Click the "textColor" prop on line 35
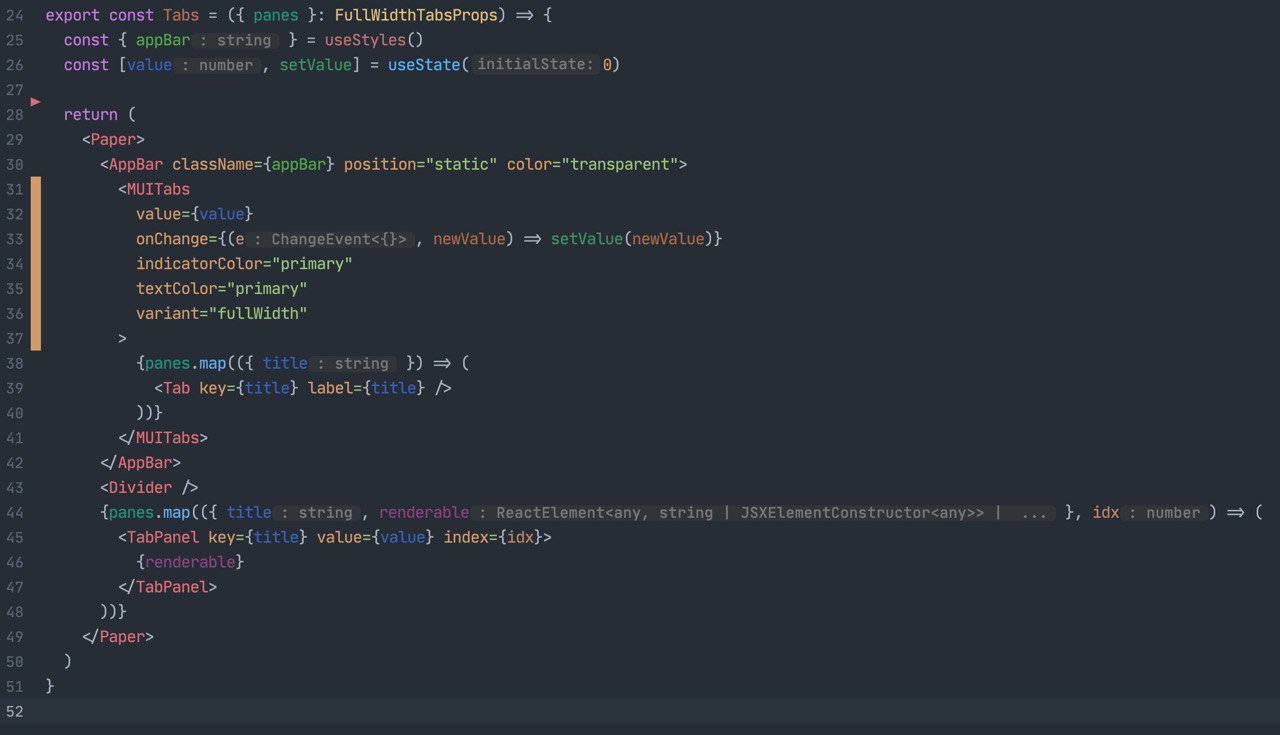1280x735 pixels. pyautogui.click(x=176, y=289)
